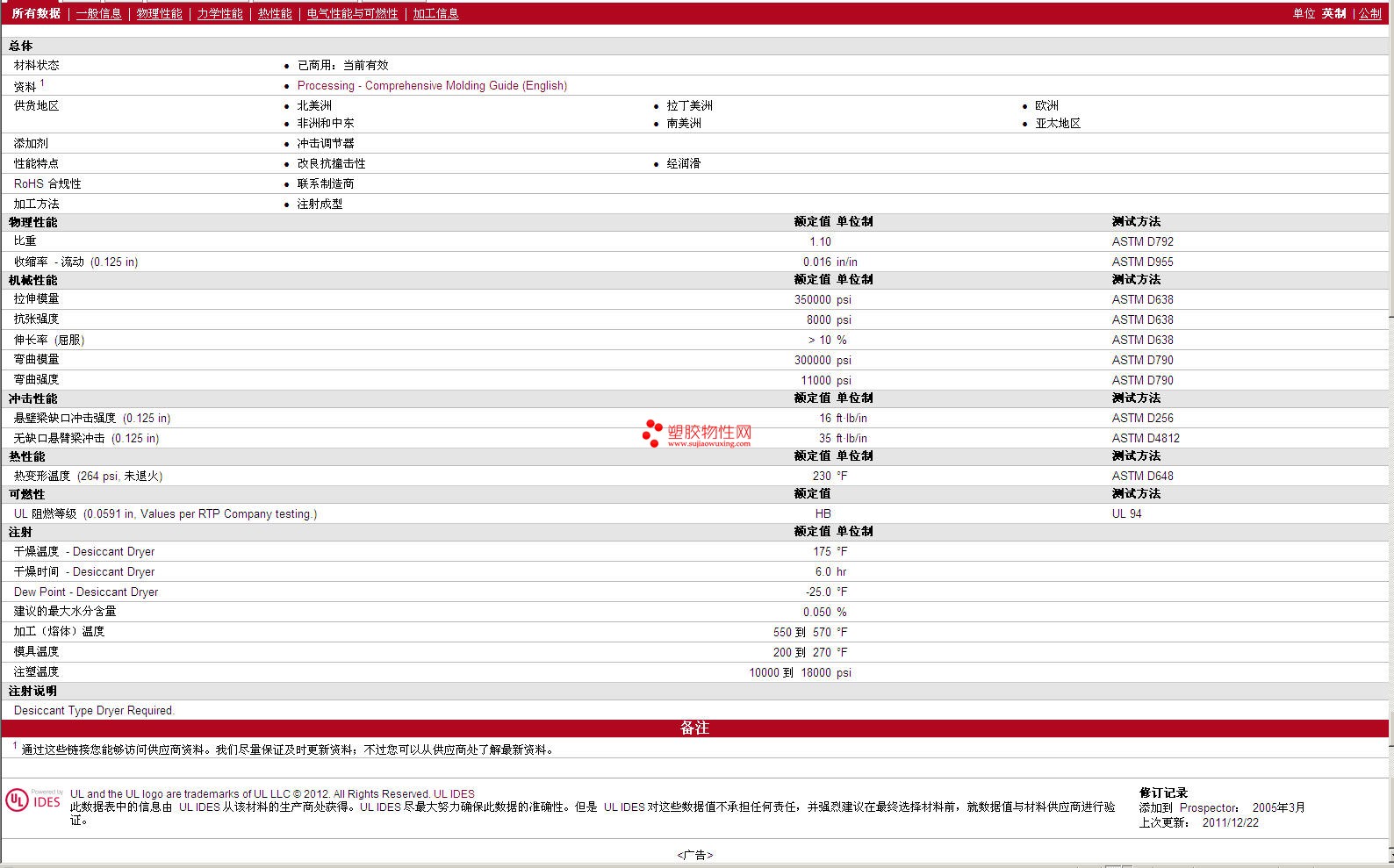
Task: Switch to the 物理性能 tab
Action: pyautogui.click(x=159, y=13)
